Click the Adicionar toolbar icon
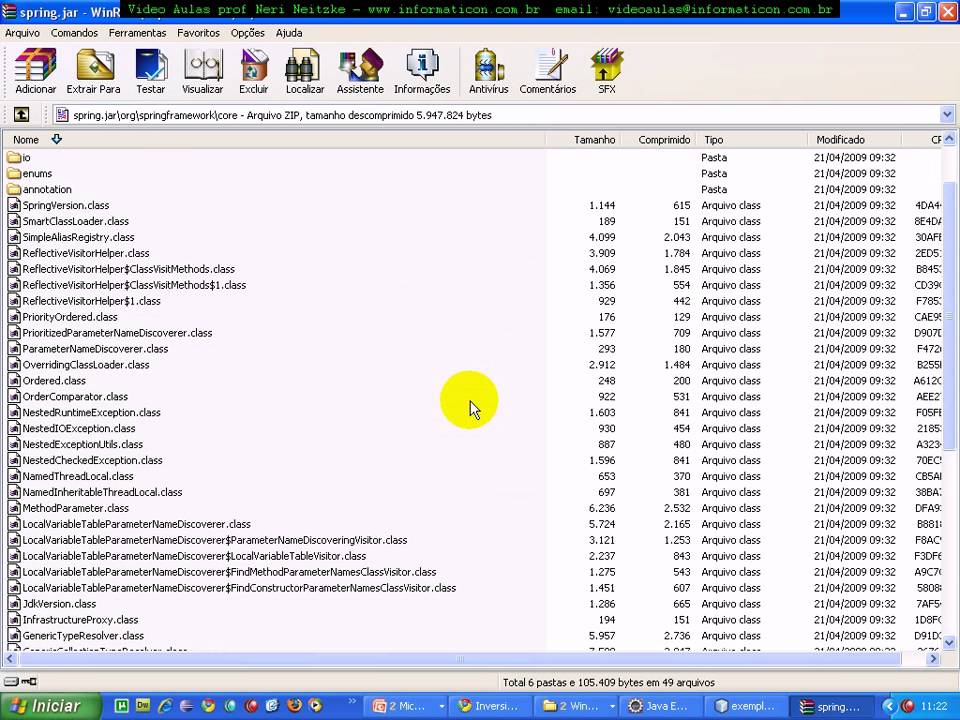 [36, 71]
